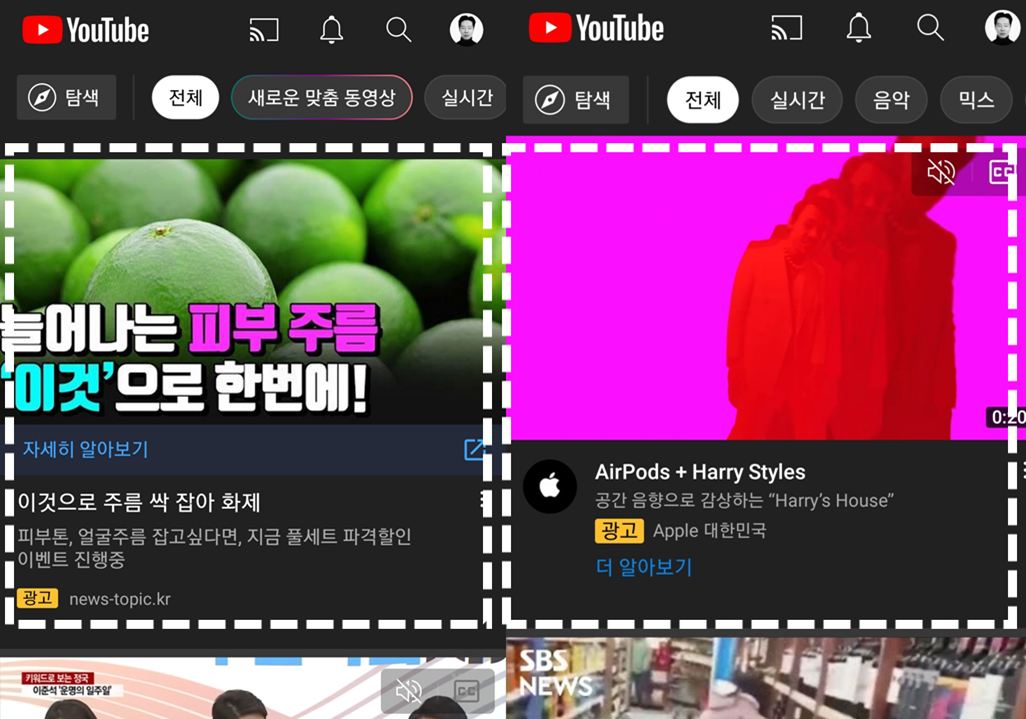The width and height of the screenshot is (1026, 719).
Task: Click 광고 badge next to news-topic.kr
Action: tap(37, 598)
